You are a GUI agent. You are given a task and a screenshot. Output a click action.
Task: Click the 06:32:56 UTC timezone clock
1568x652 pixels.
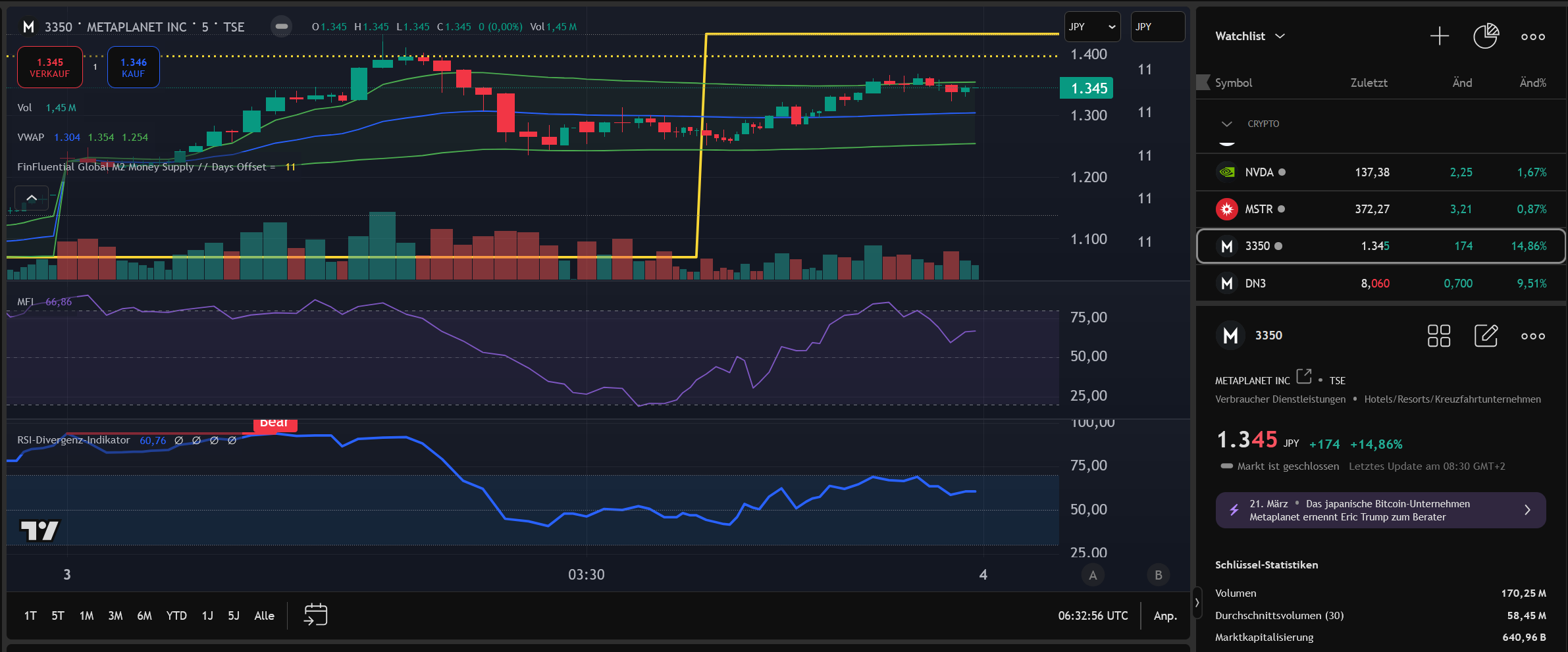[1093, 616]
